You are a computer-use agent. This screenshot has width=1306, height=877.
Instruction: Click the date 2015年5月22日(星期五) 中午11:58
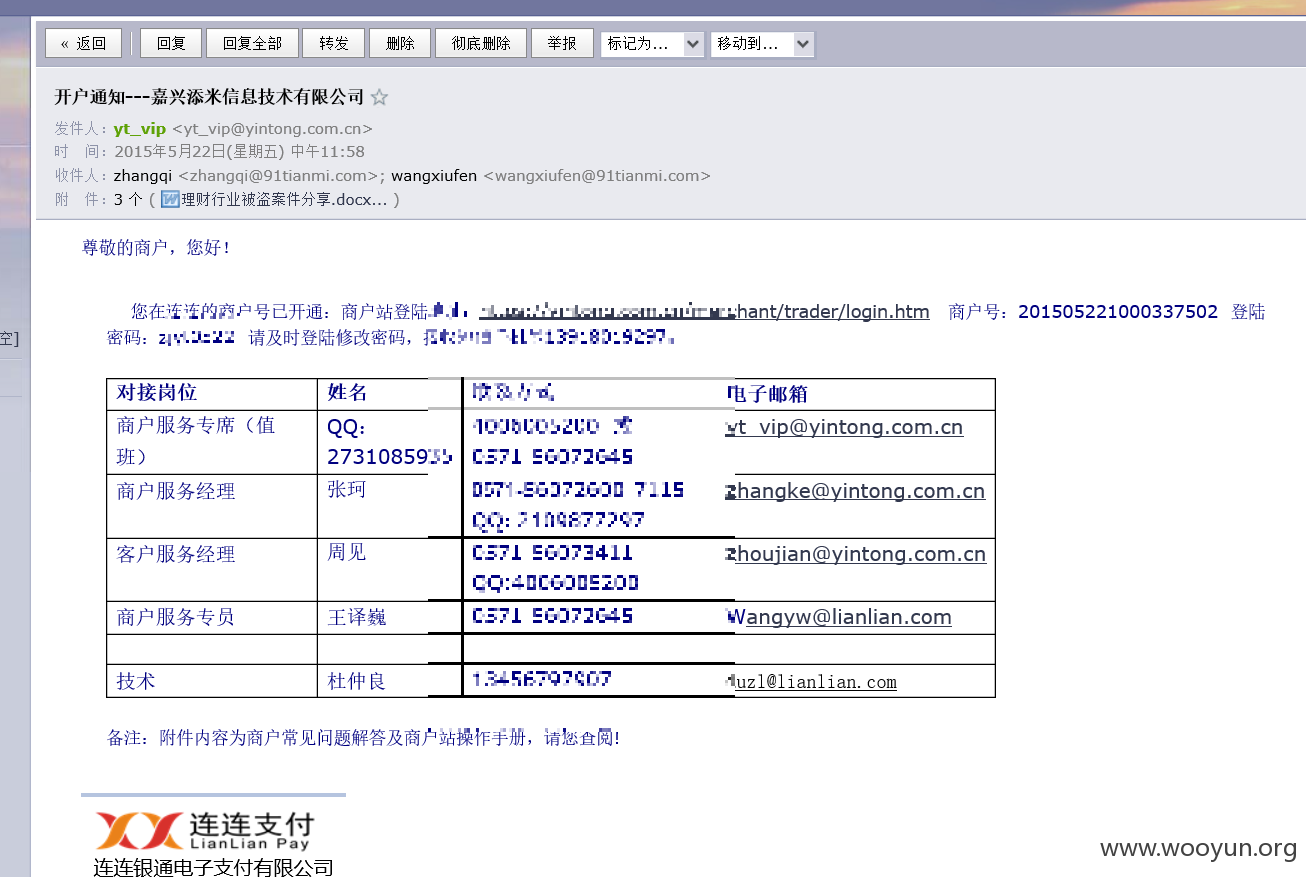(240, 152)
